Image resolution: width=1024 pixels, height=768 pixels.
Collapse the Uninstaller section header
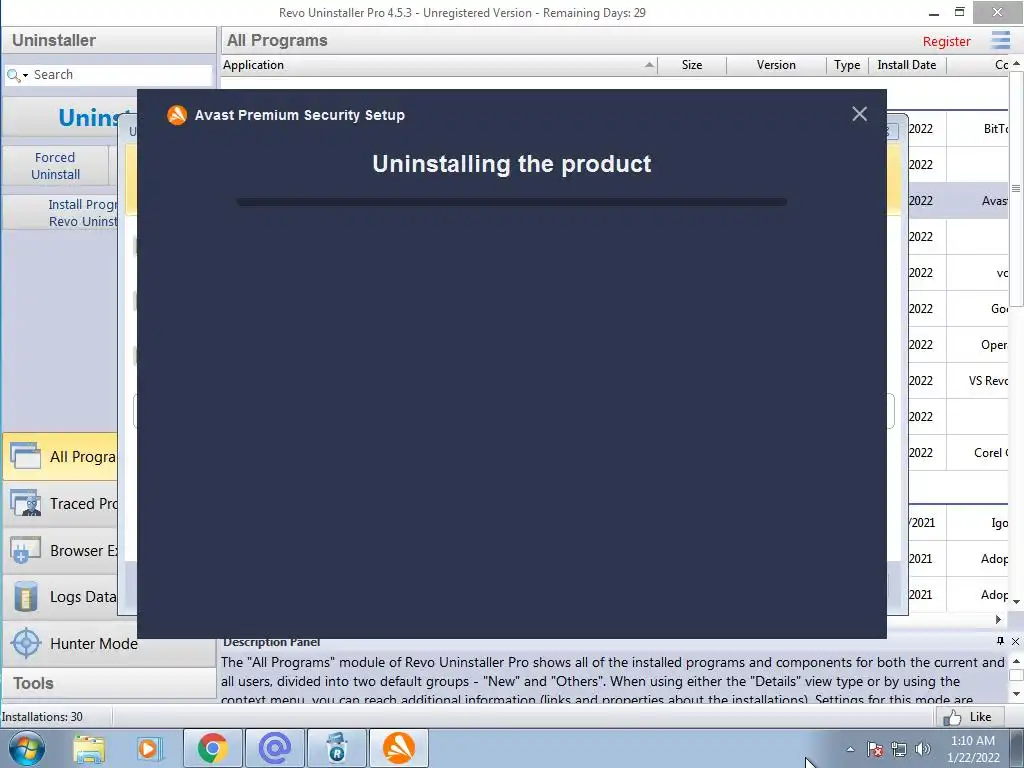(x=108, y=40)
